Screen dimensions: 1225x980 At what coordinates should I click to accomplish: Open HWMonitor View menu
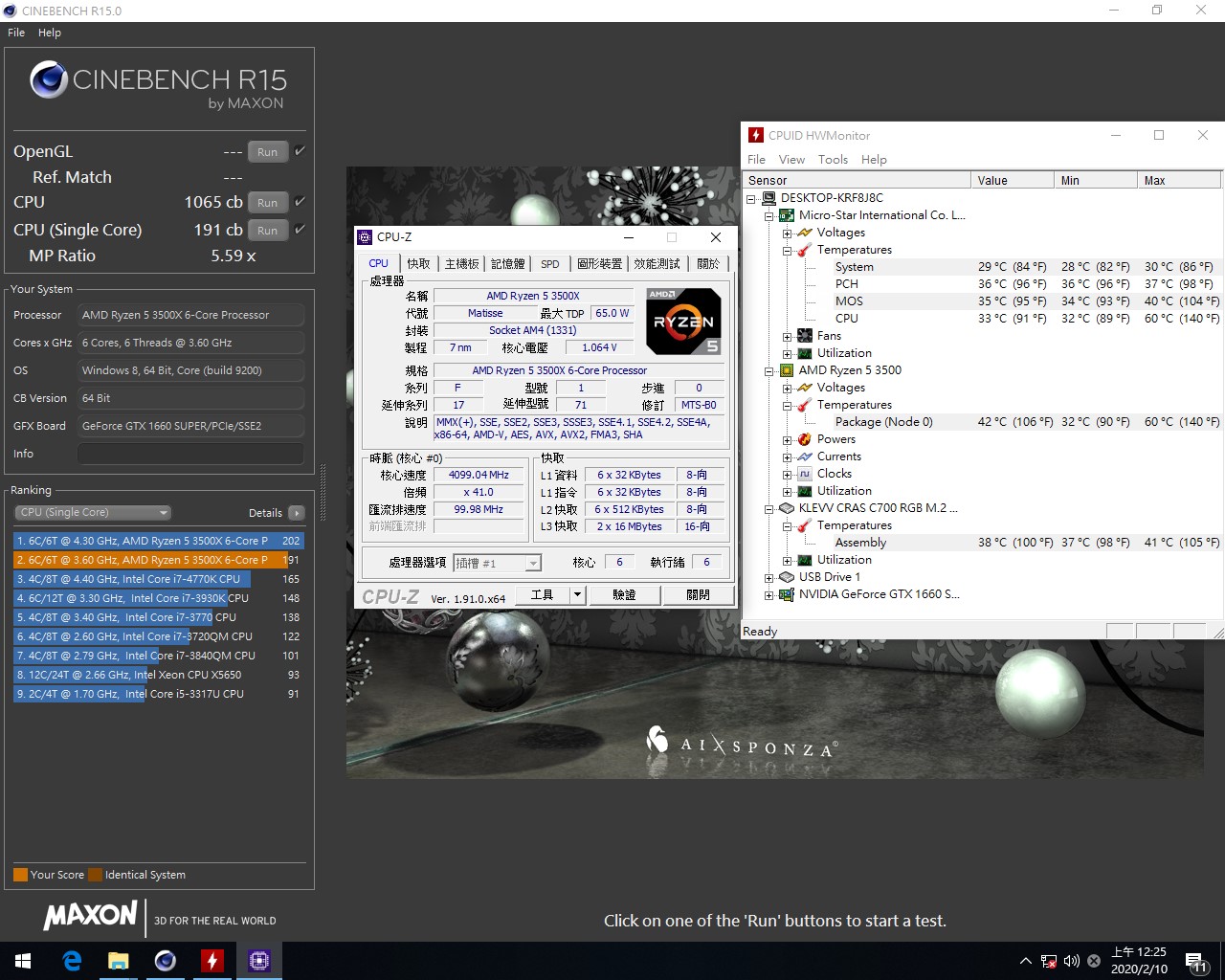791,160
